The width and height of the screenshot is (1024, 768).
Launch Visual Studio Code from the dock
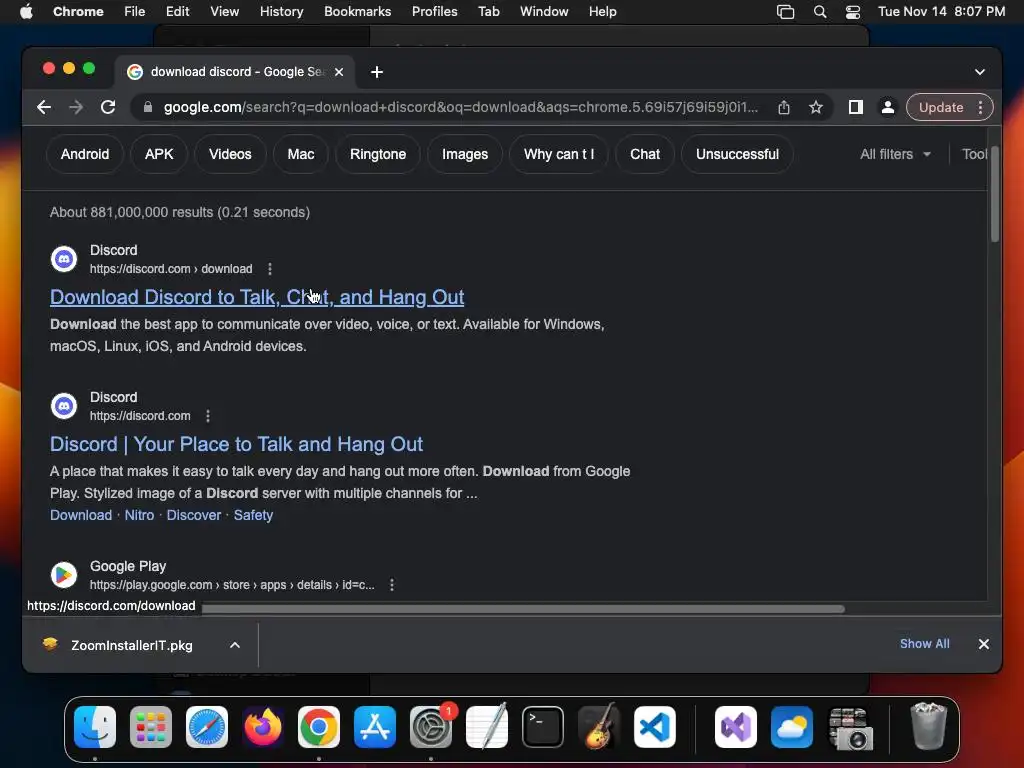tap(655, 727)
